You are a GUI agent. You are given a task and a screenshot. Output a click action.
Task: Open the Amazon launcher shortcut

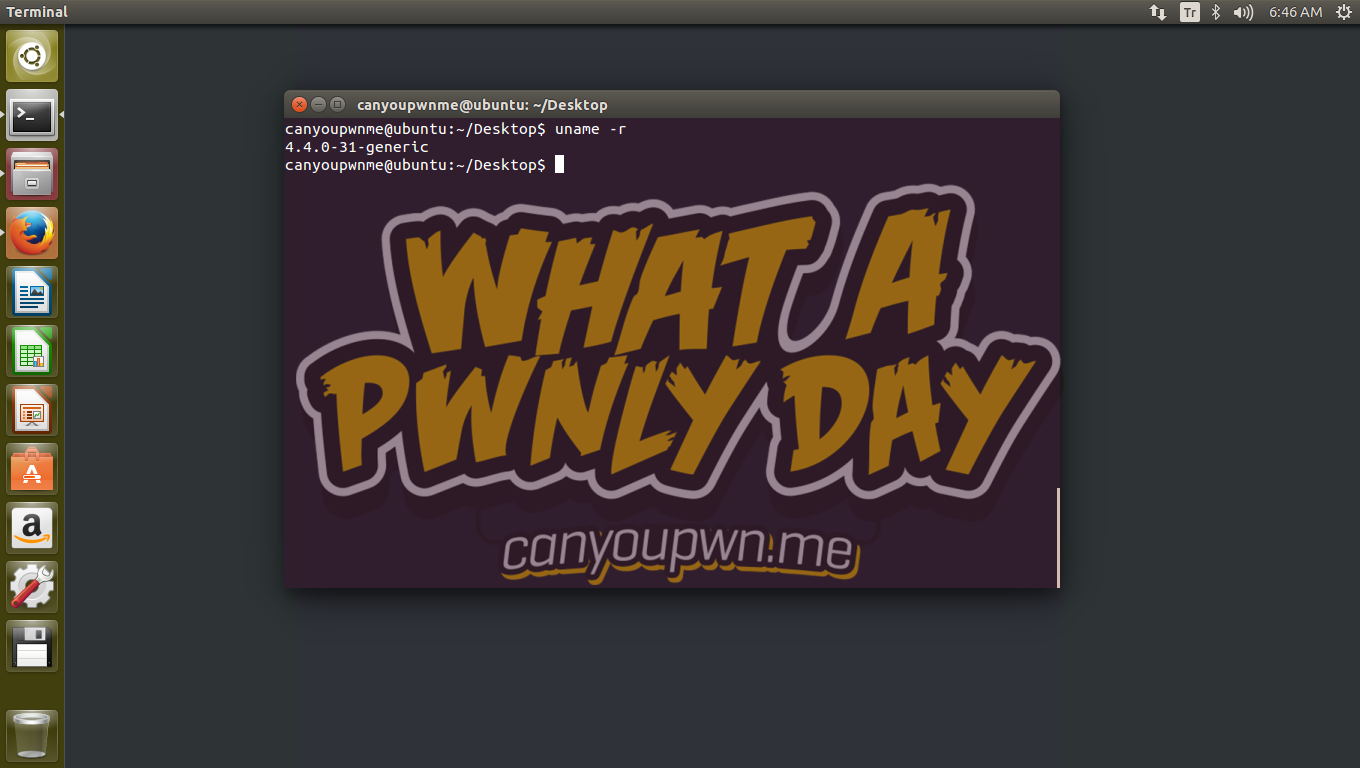[x=32, y=528]
